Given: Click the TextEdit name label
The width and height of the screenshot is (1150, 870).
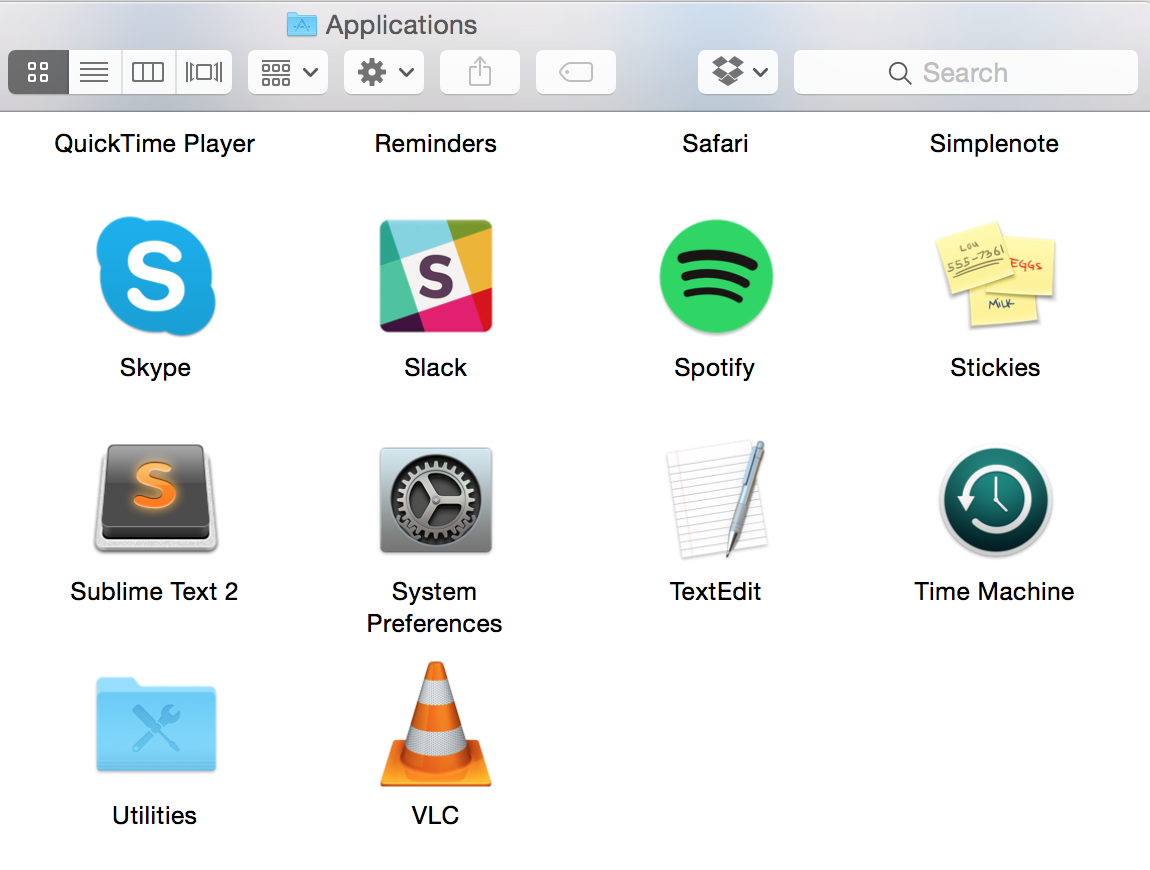Looking at the screenshot, I should [715, 591].
